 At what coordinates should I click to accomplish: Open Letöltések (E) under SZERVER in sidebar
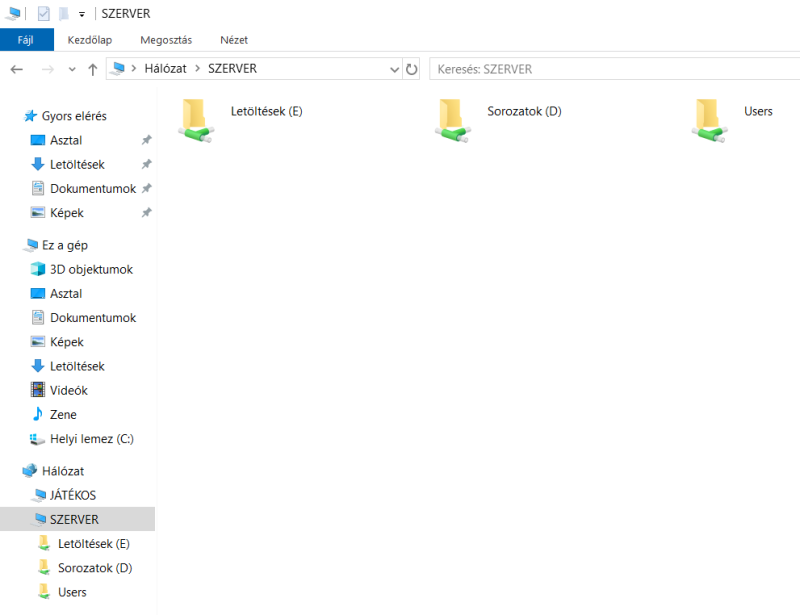pos(93,544)
